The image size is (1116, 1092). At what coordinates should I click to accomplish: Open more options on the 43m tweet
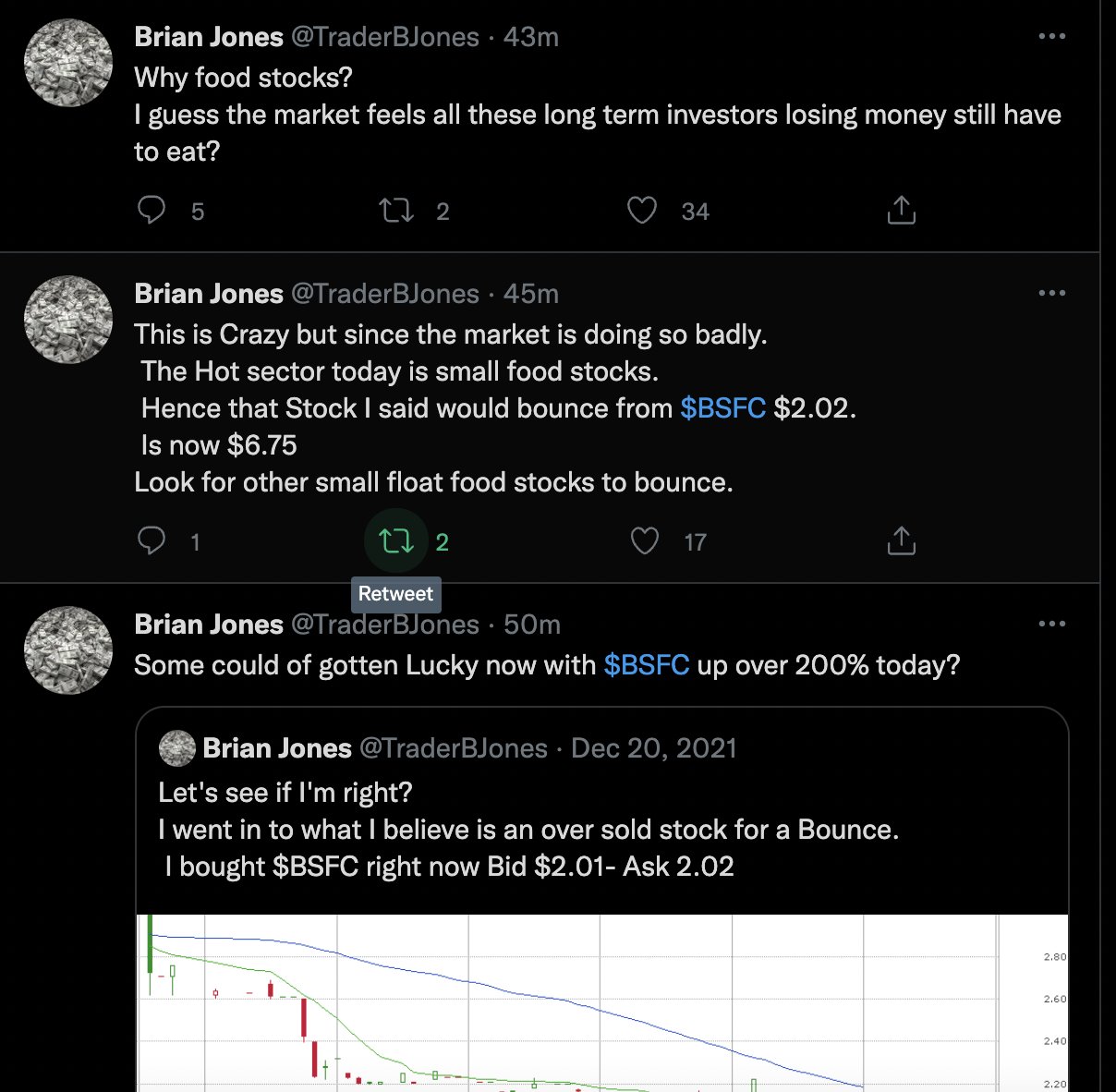pos(1052,37)
